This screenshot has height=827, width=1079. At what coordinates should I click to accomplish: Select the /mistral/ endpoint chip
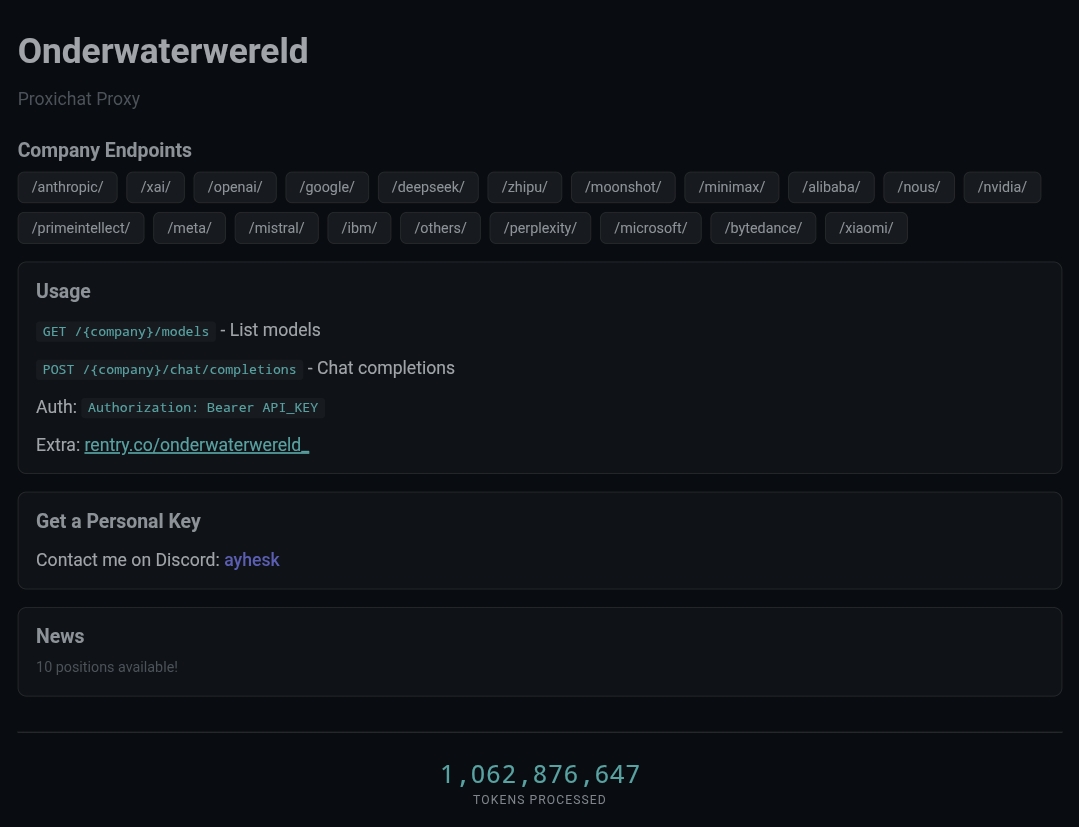pyautogui.click(x=276, y=228)
